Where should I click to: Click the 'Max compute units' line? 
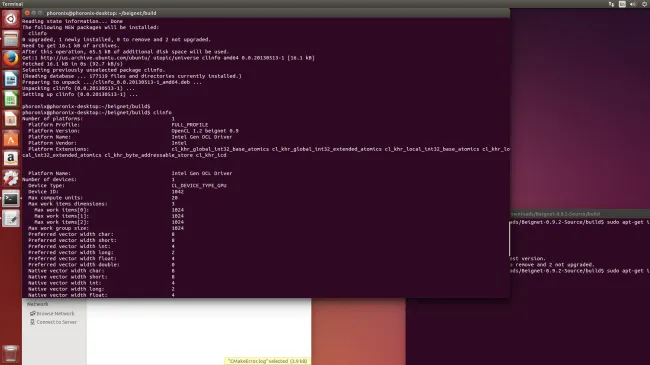point(103,197)
